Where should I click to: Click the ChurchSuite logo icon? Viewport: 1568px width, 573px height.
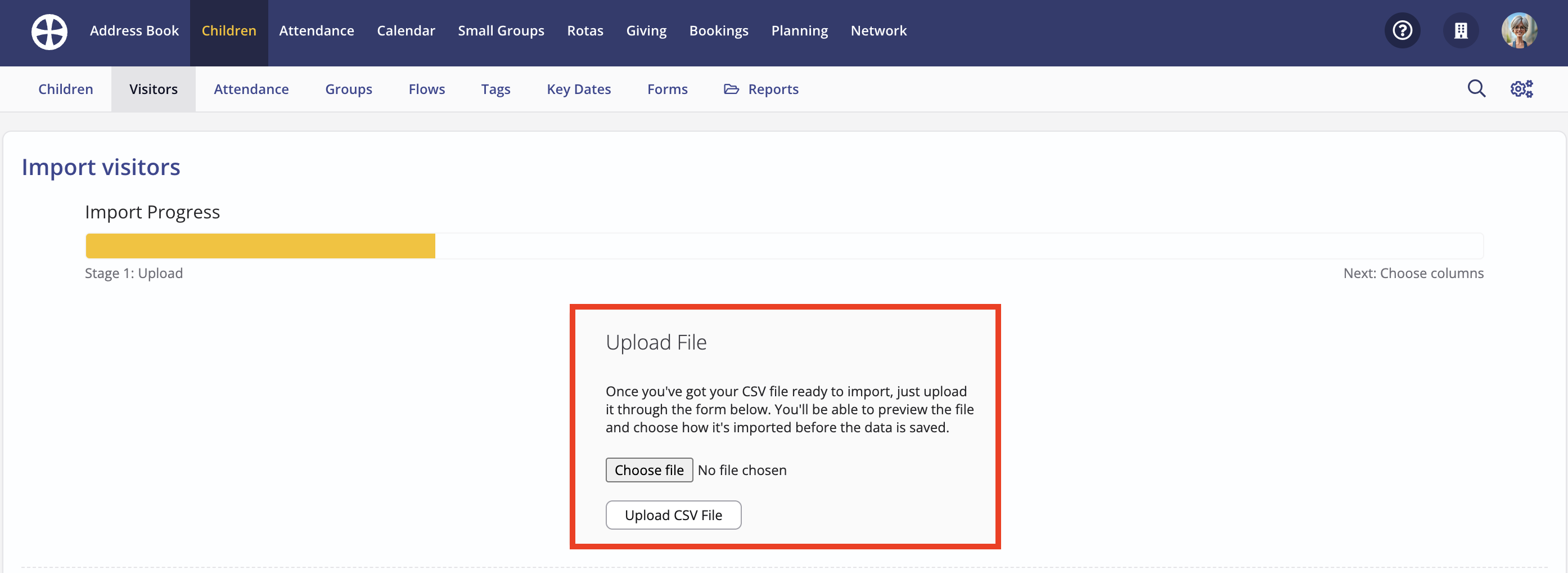(x=49, y=32)
